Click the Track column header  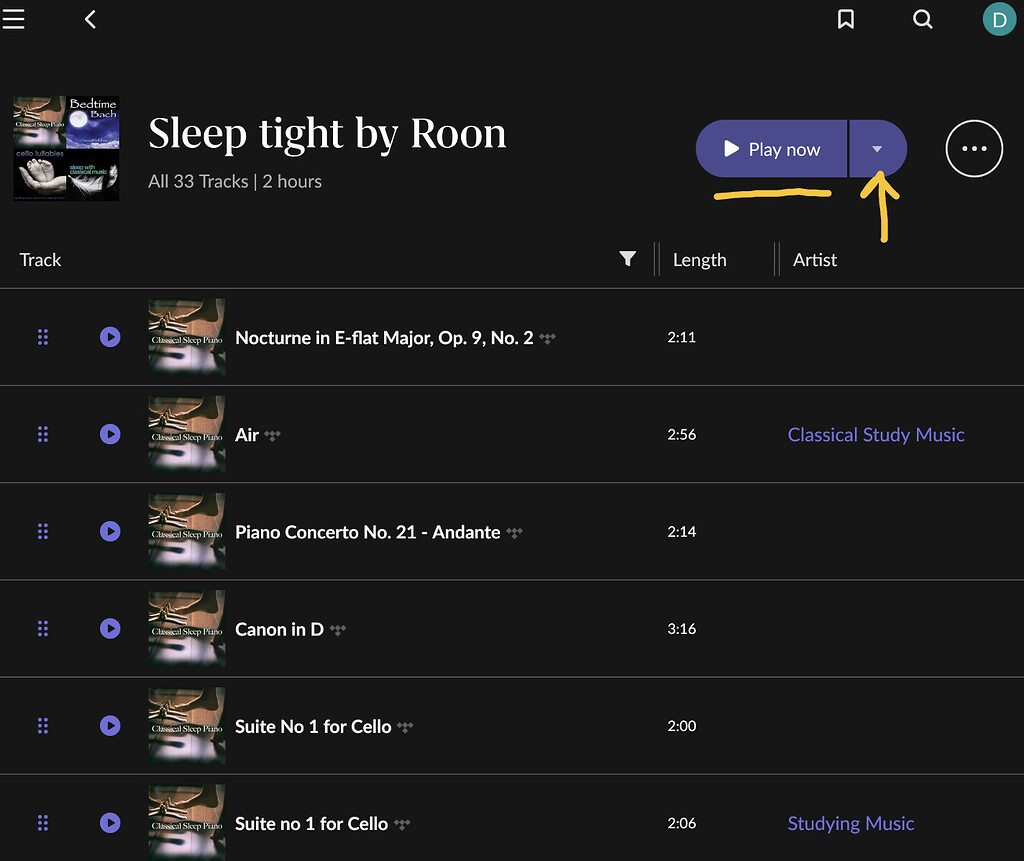(x=40, y=259)
